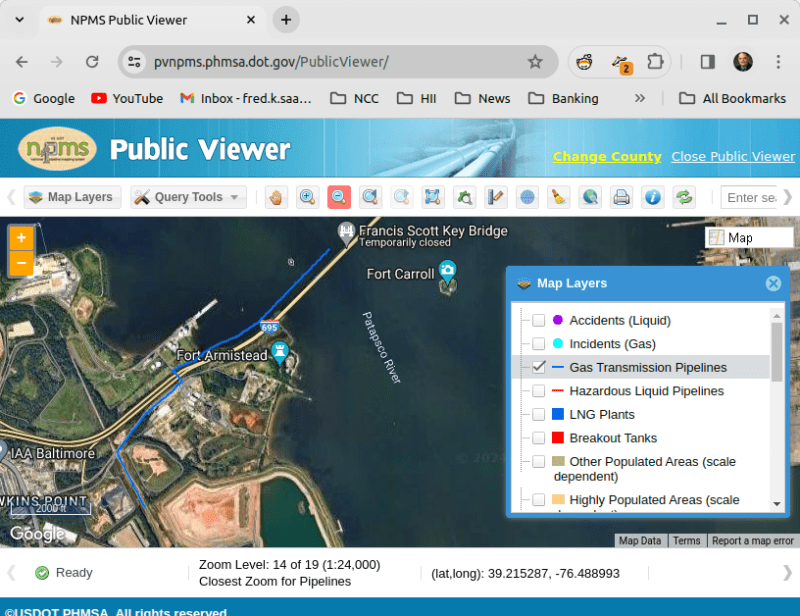Open the find pipeline search tool
The image size is (800, 616).
[464, 197]
